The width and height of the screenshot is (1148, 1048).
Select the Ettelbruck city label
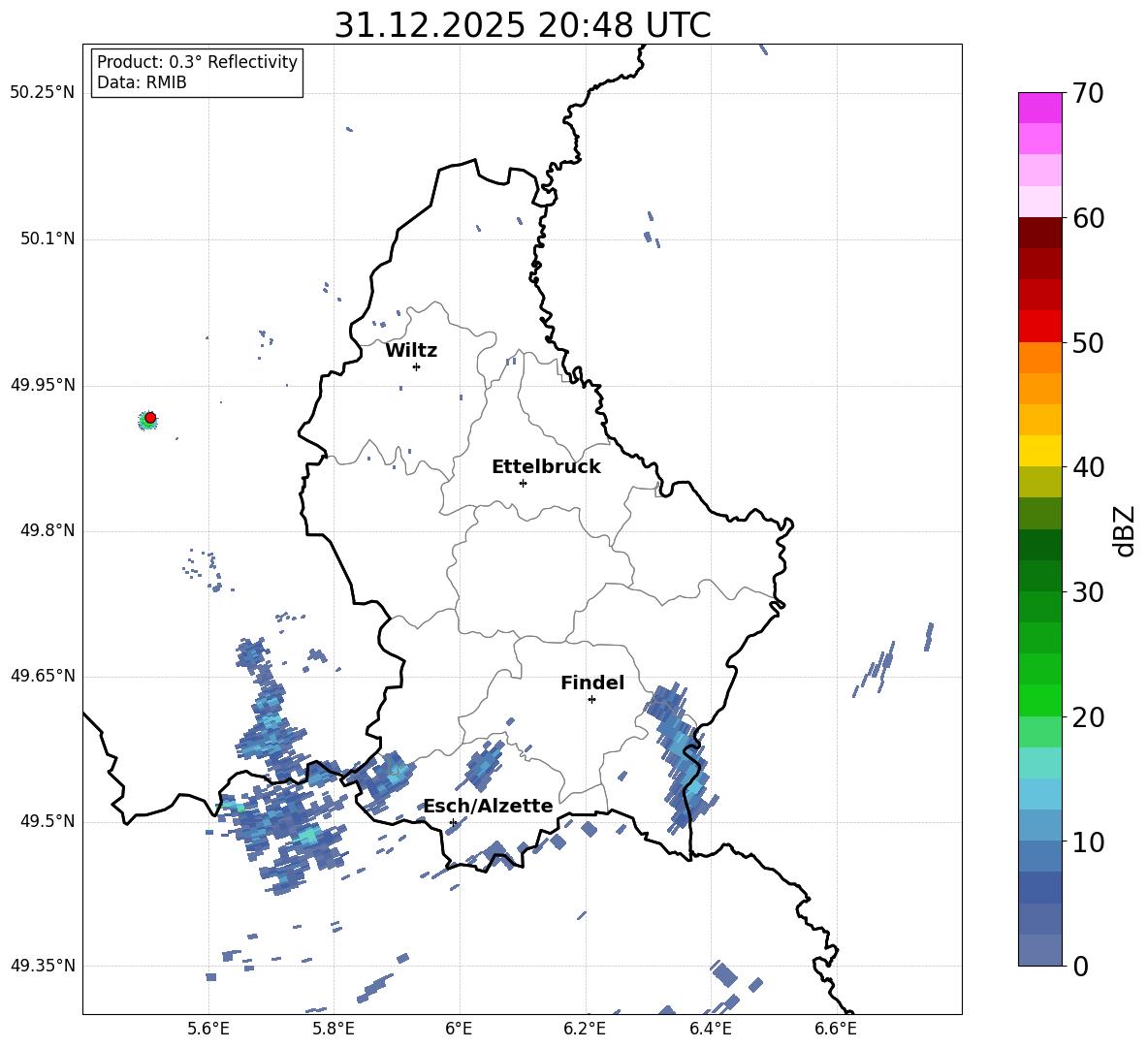[546, 467]
